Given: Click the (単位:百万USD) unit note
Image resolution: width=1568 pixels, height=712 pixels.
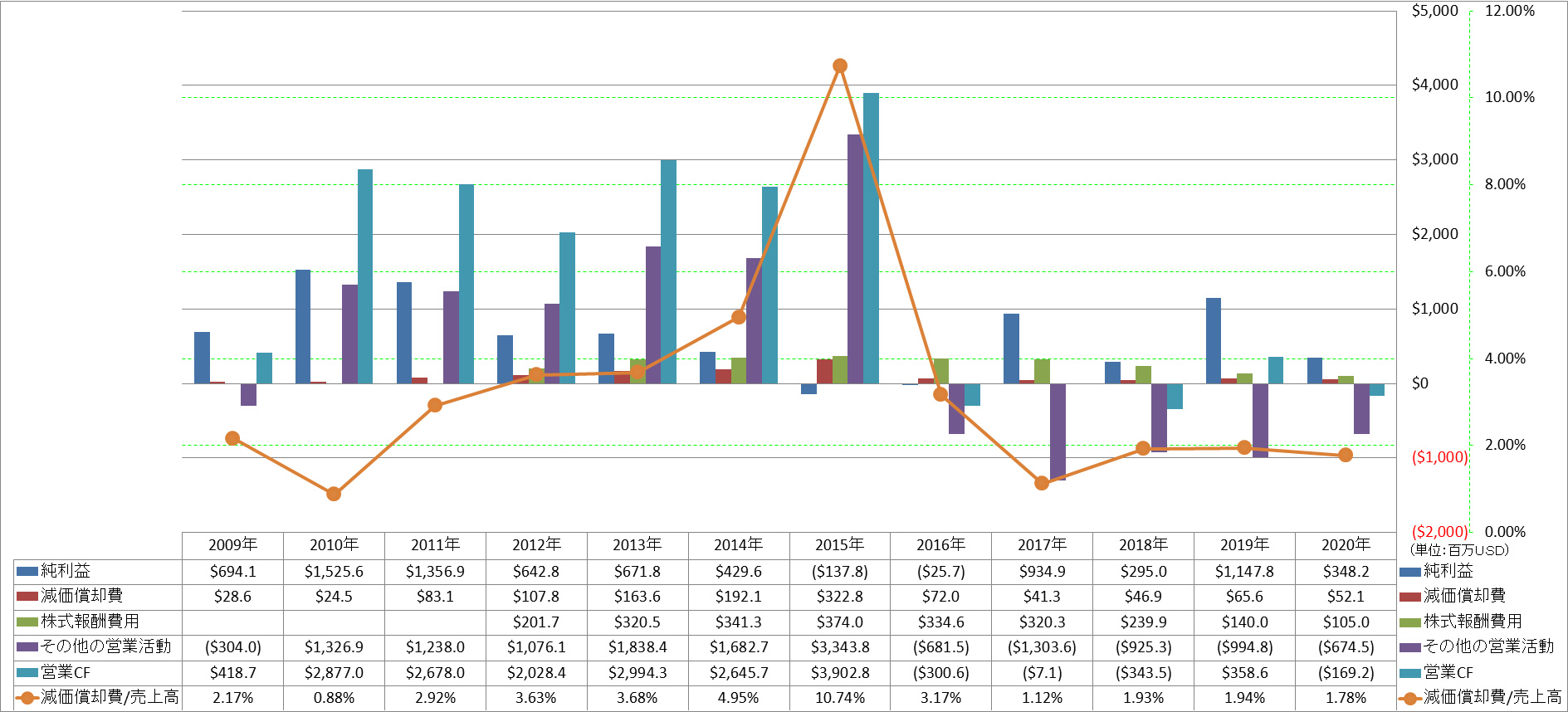Looking at the screenshot, I should (x=1459, y=550).
